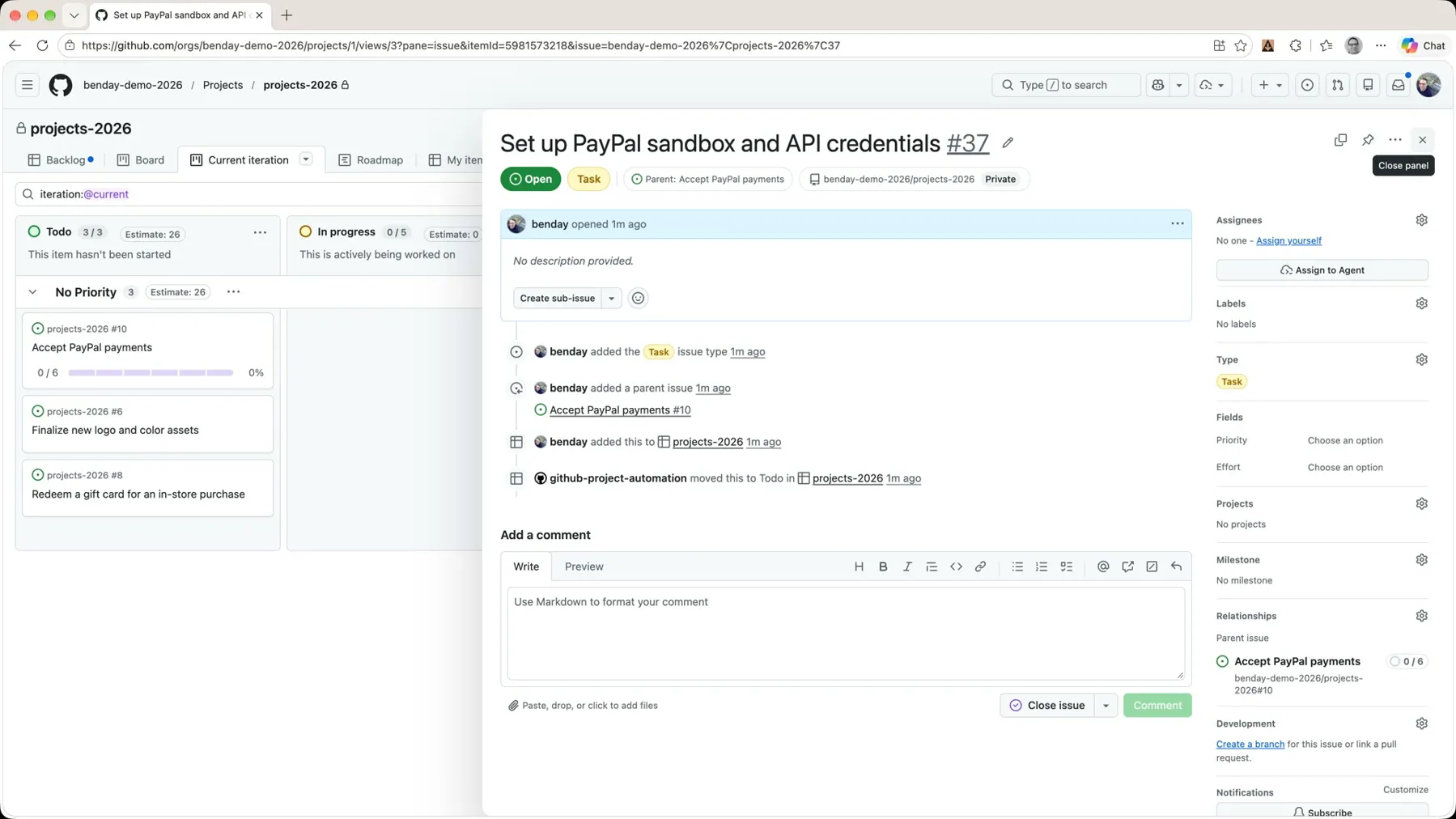Open the notifications inbox icon
The image size is (1456, 819).
pos(1398,85)
